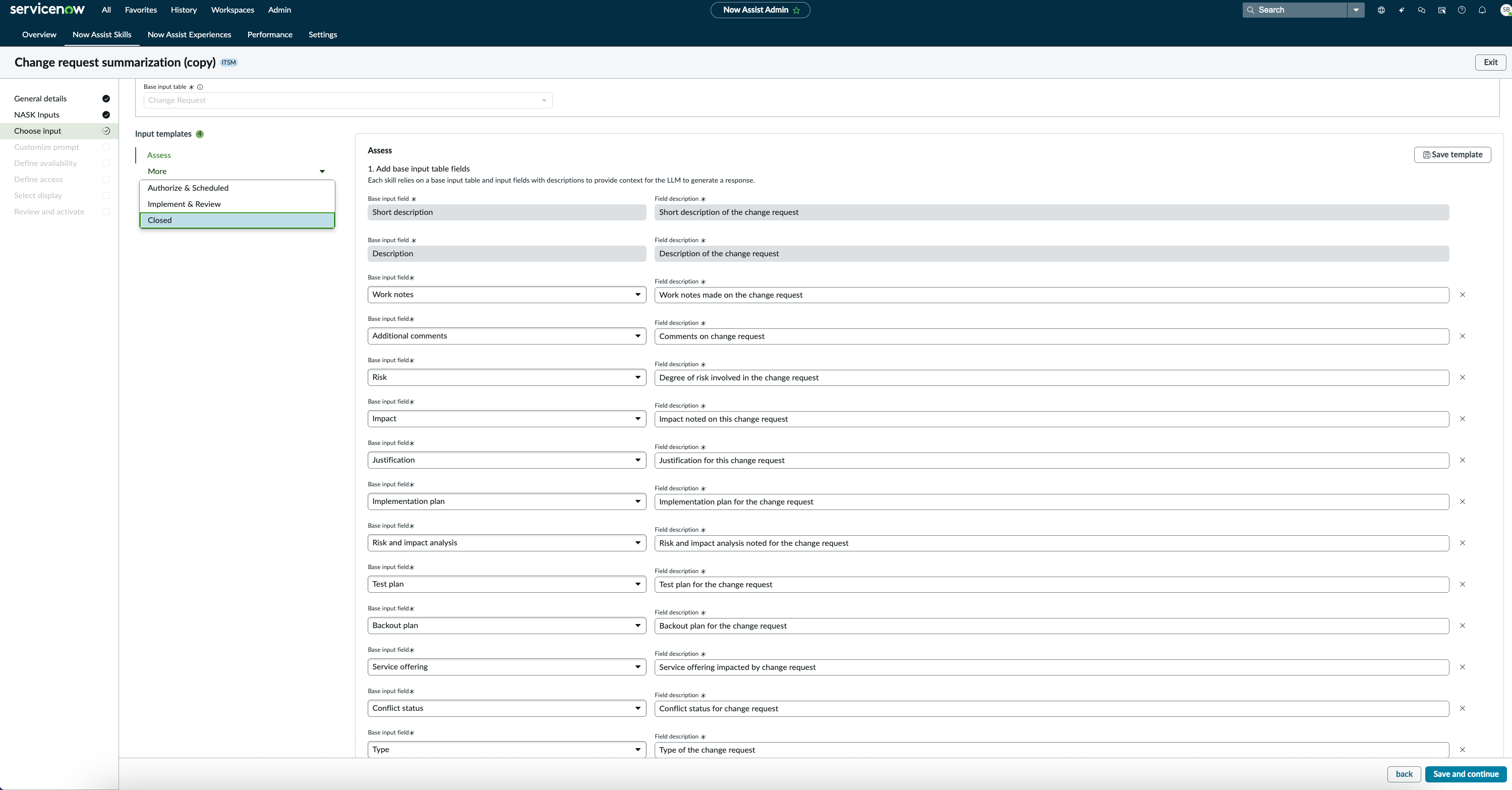Open the globe scope selector icon
Viewport: 1512px width, 790px height.
[1381, 10]
